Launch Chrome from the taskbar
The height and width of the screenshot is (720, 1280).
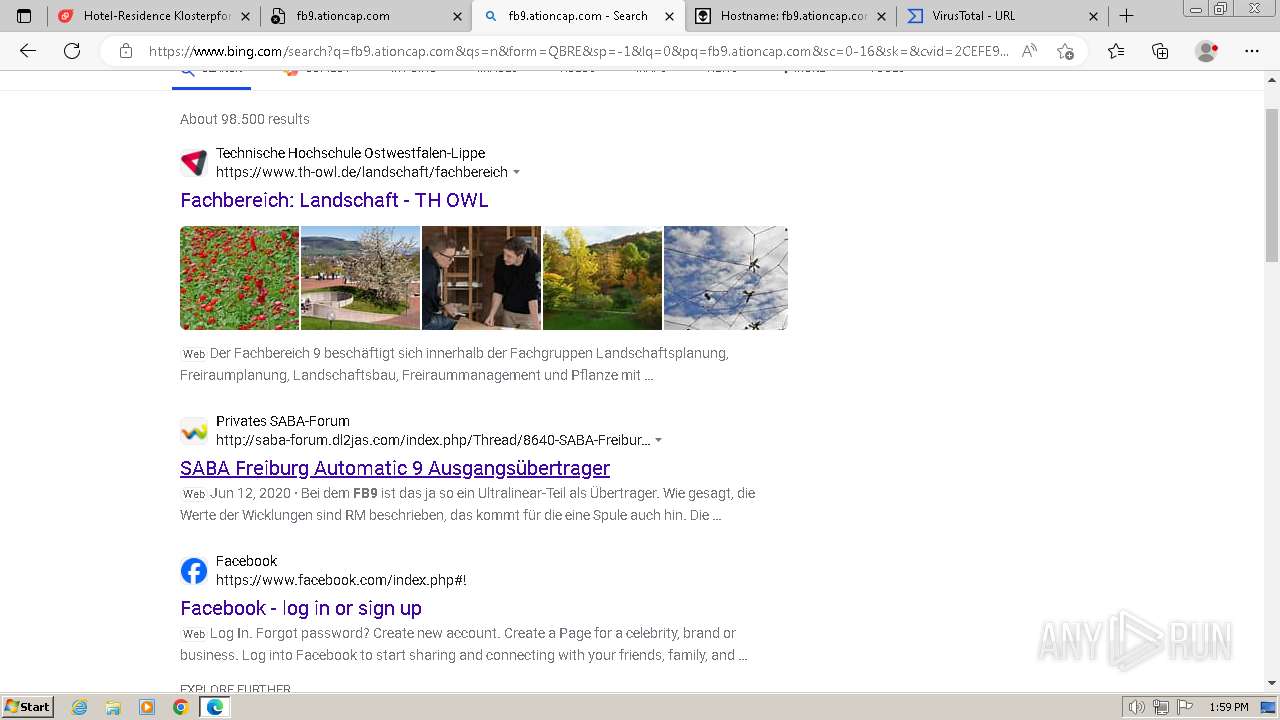tap(180, 707)
